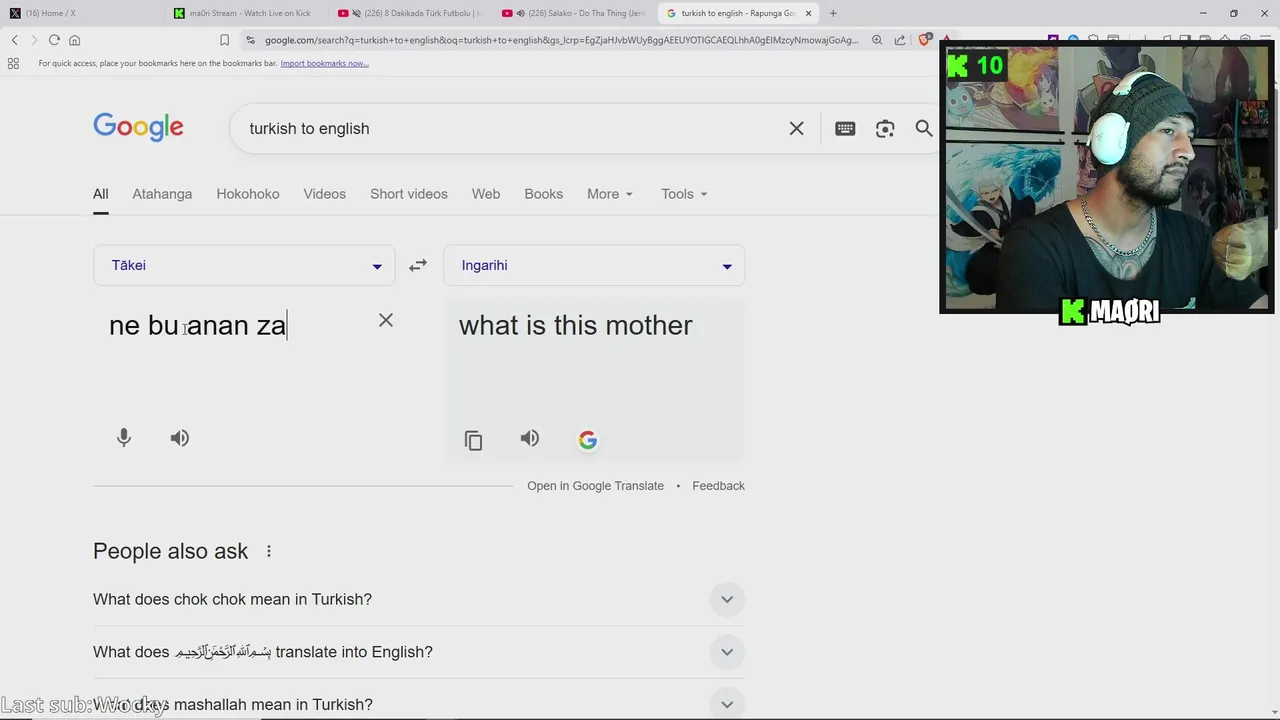This screenshot has height=720, width=1280.
Task: Copy the English translation to clipboard
Action: click(474, 440)
